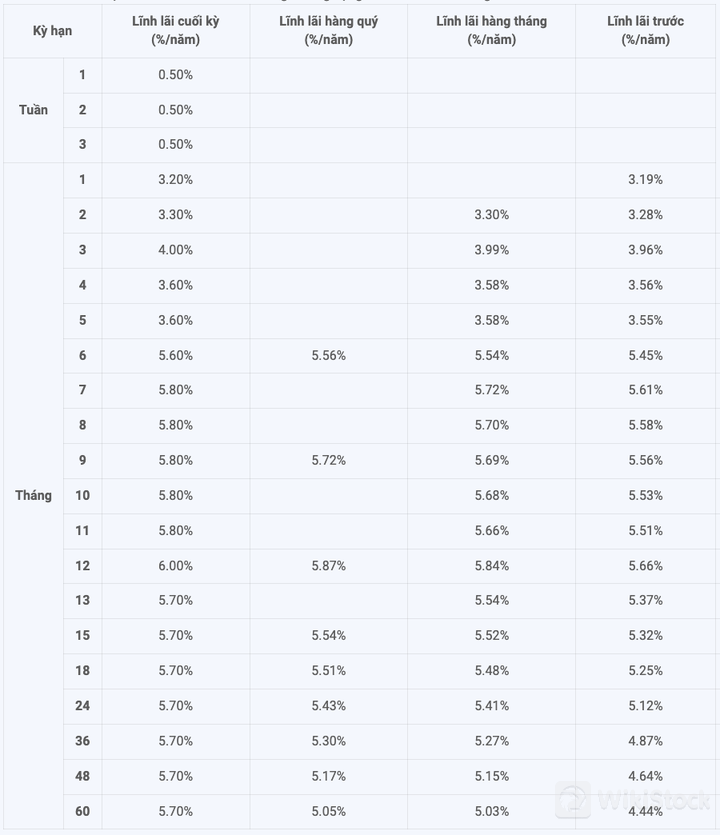Click the 5.03% monthly interest cell
Screen dimensions: 720x835
click(x=491, y=811)
